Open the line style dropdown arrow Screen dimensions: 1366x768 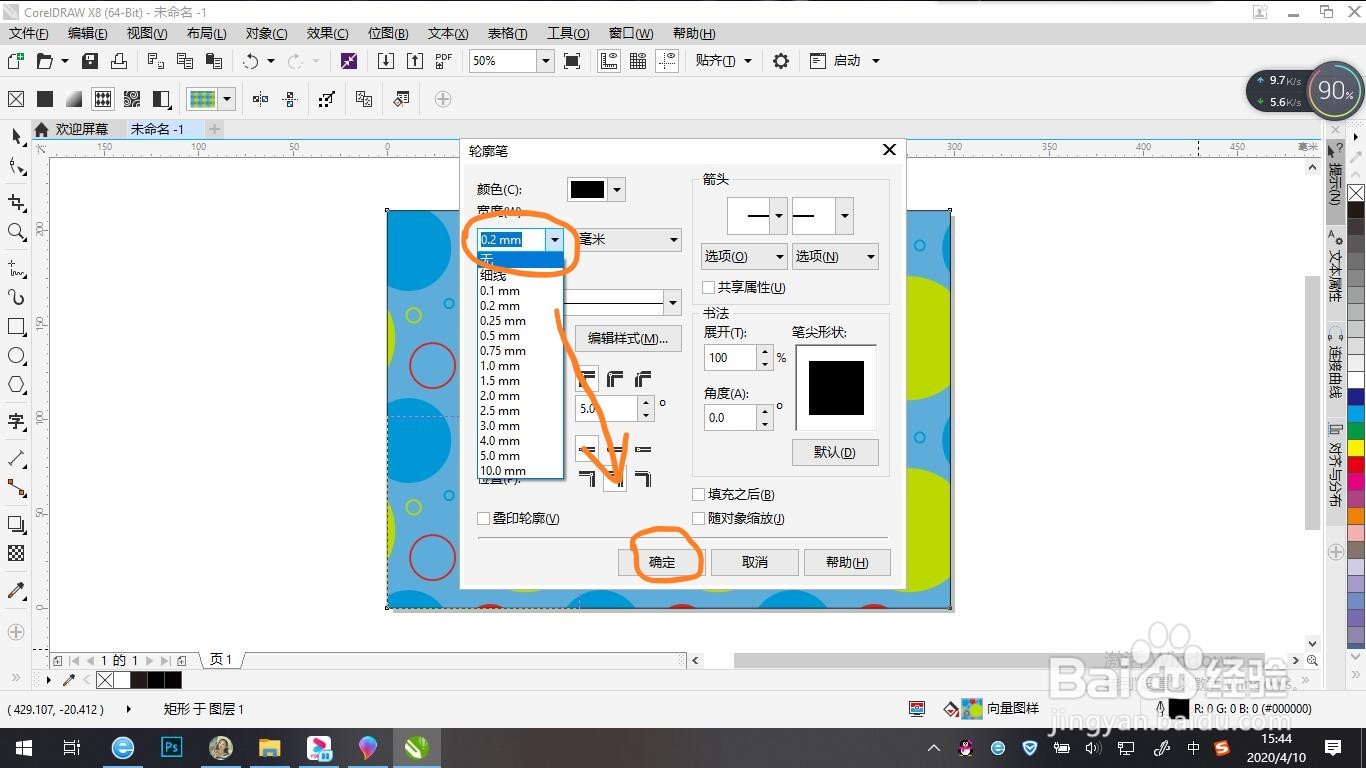point(673,302)
